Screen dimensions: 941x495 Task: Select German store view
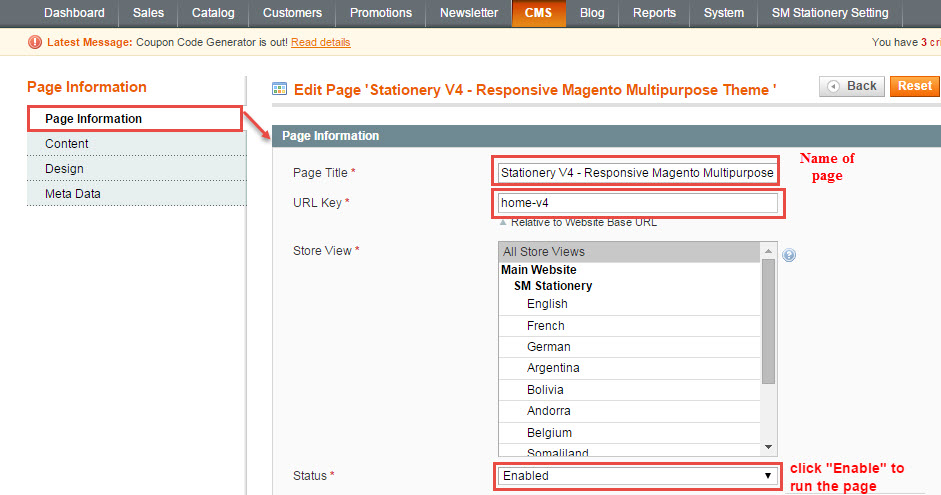[629, 347]
